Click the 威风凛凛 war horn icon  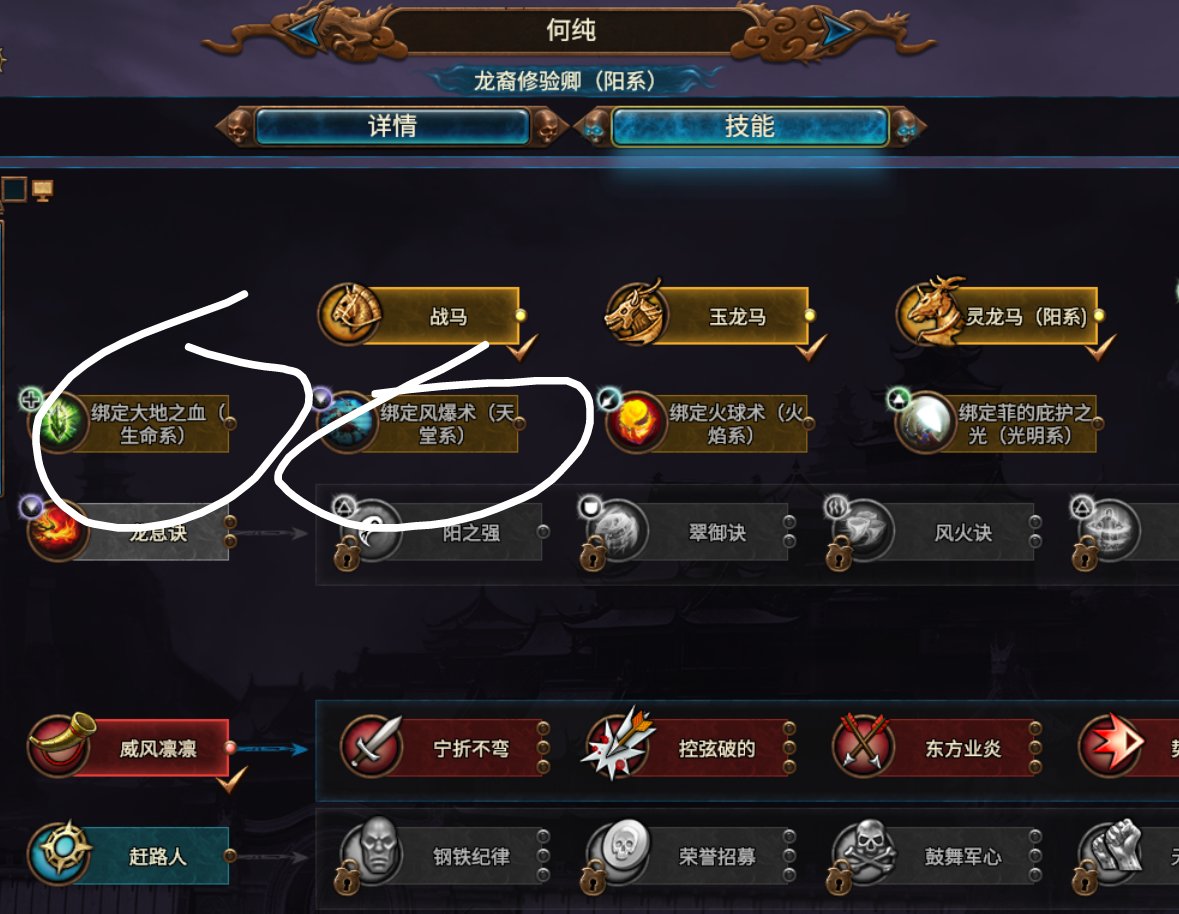coord(60,744)
